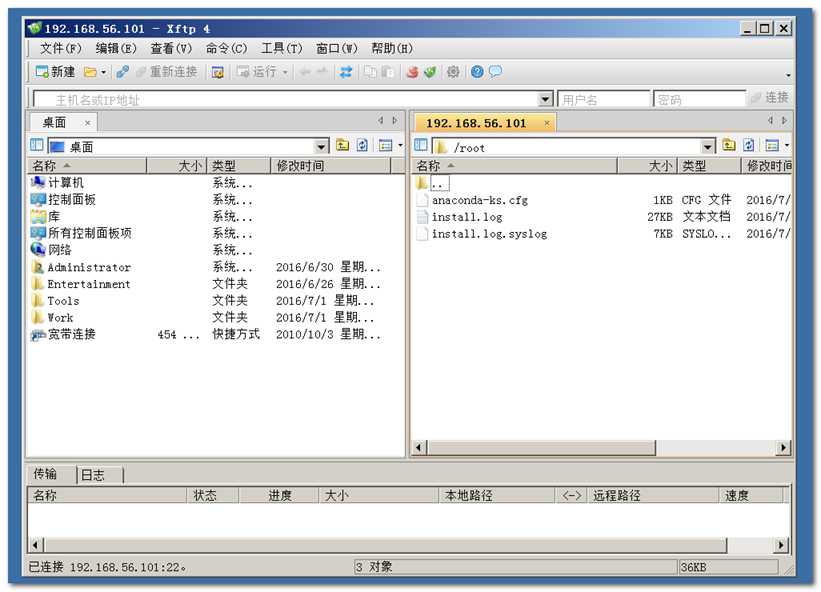The width and height of the screenshot is (821, 592).
Task: Click the copy icon in main toolbar
Action: [370, 72]
